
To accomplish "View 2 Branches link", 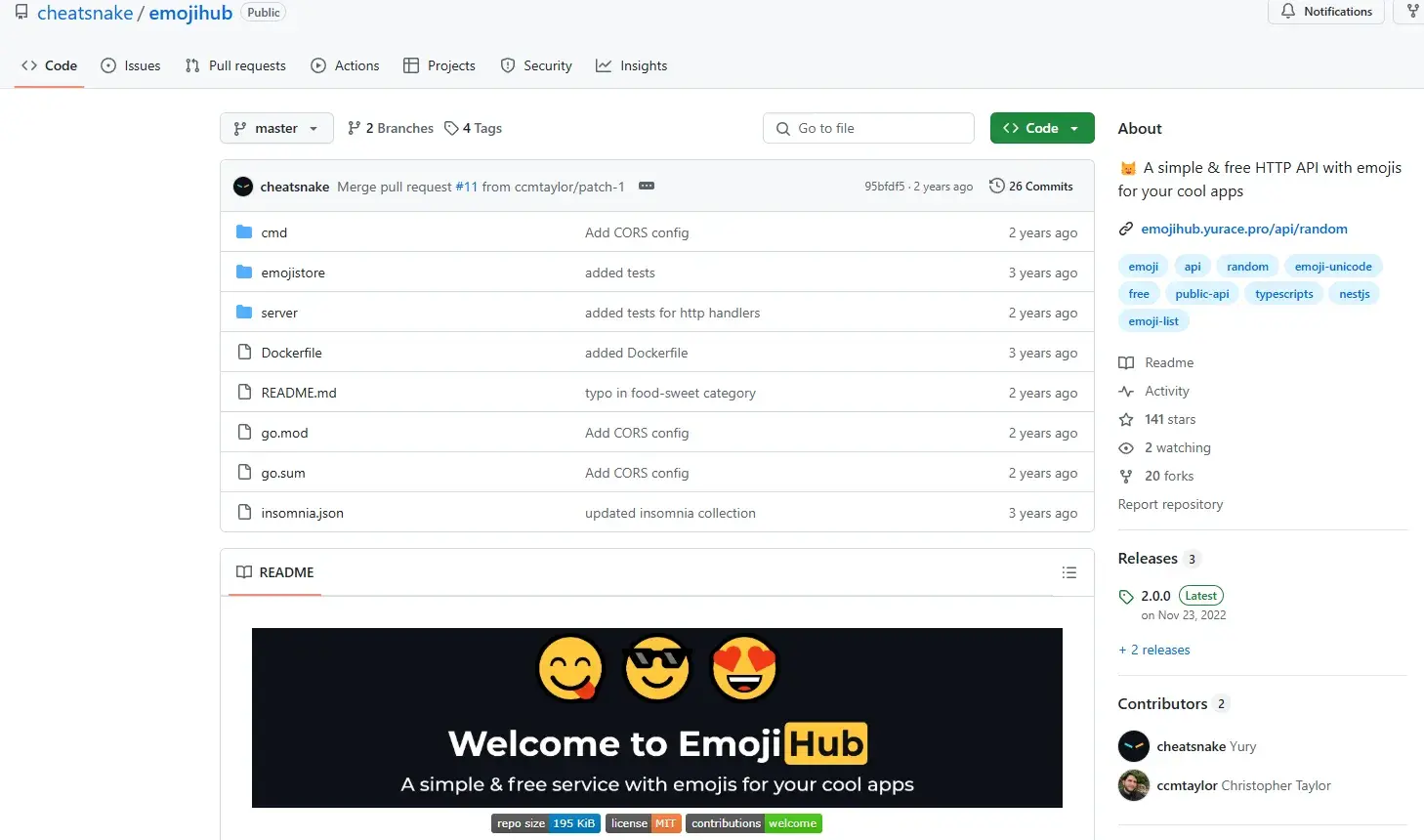I will (391, 128).
